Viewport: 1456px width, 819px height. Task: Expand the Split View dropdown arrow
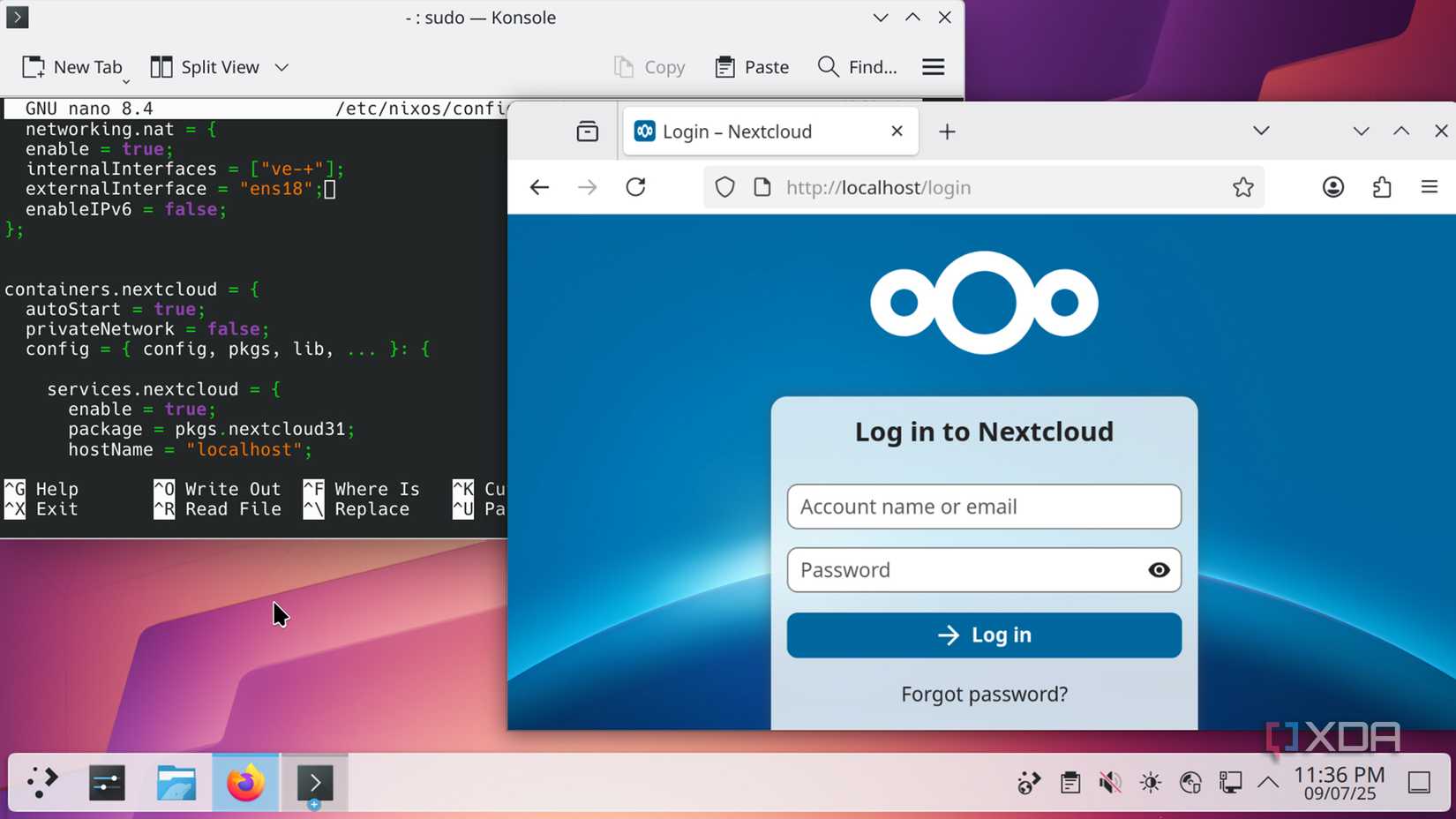click(x=281, y=67)
